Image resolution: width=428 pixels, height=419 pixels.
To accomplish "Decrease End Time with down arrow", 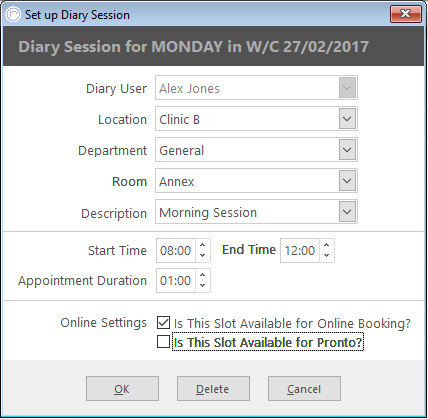I will pos(327,256).
